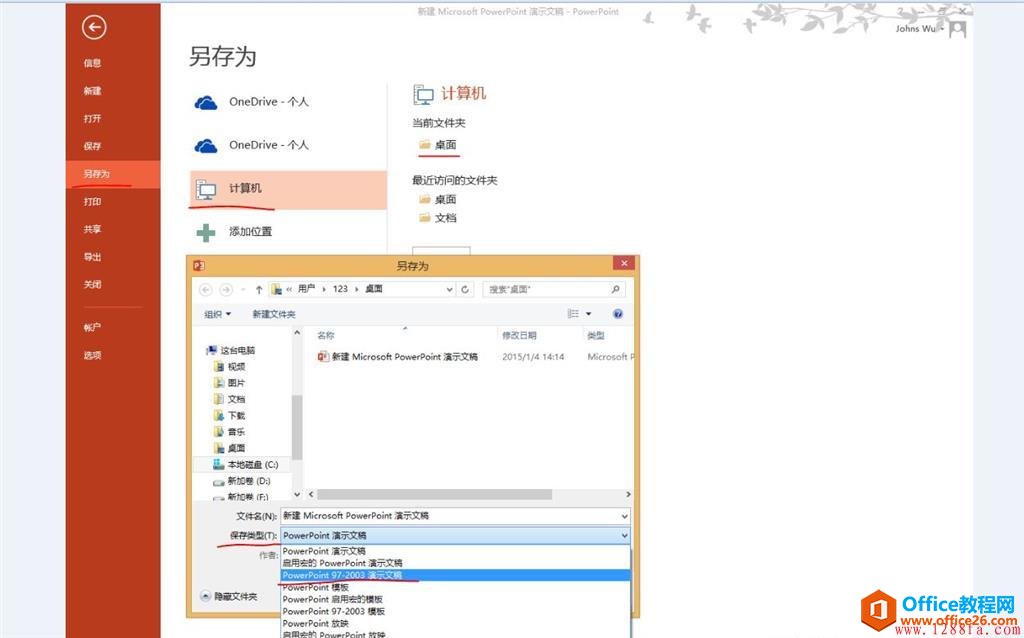Select 本地磁盘 (C:) in the navigation pane

248,464
